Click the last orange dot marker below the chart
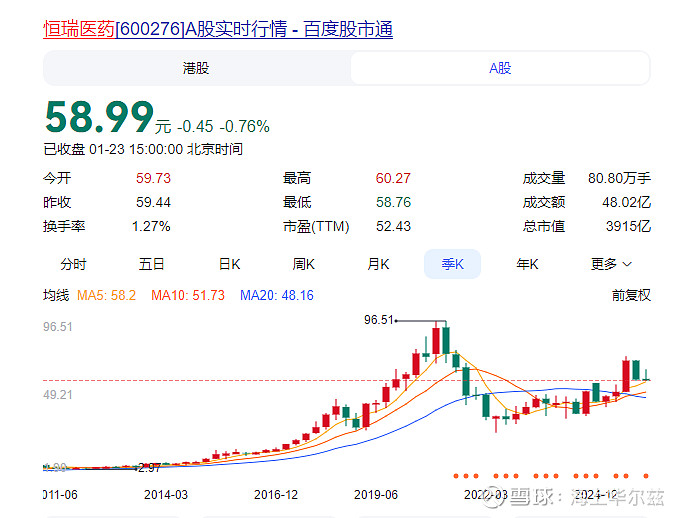The width and height of the screenshot is (684, 518). point(646,476)
